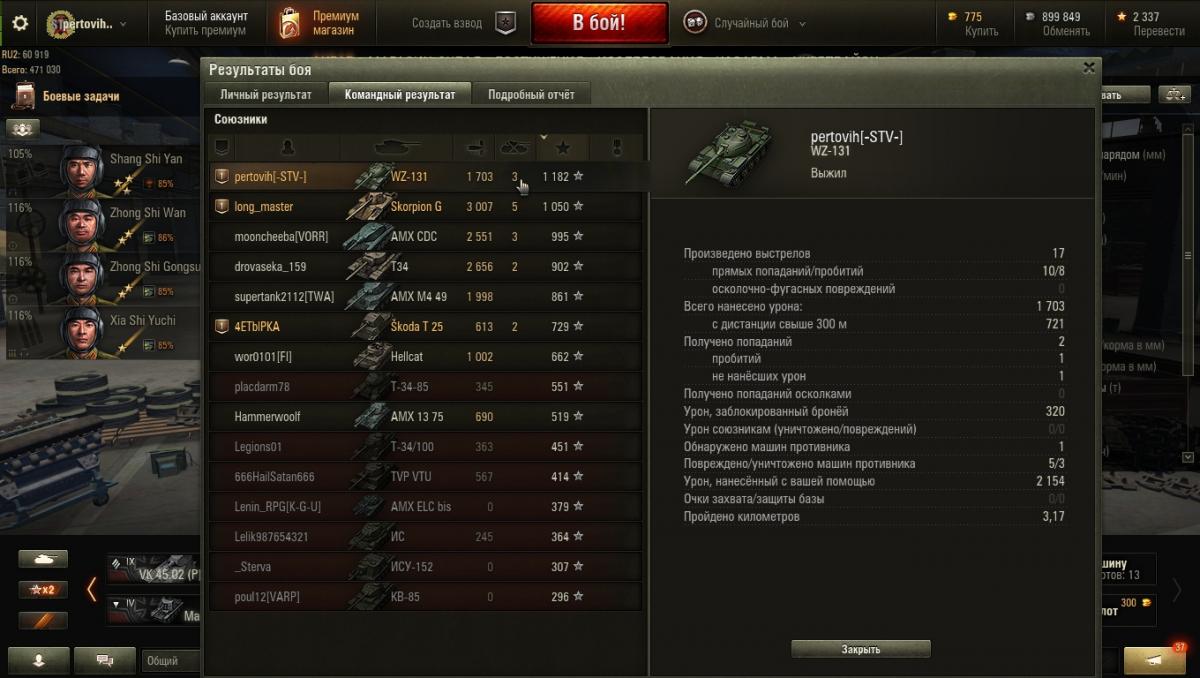Open the player account name dropdown
Image resolution: width=1200 pixels, height=678 pixels.
click(86, 23)
